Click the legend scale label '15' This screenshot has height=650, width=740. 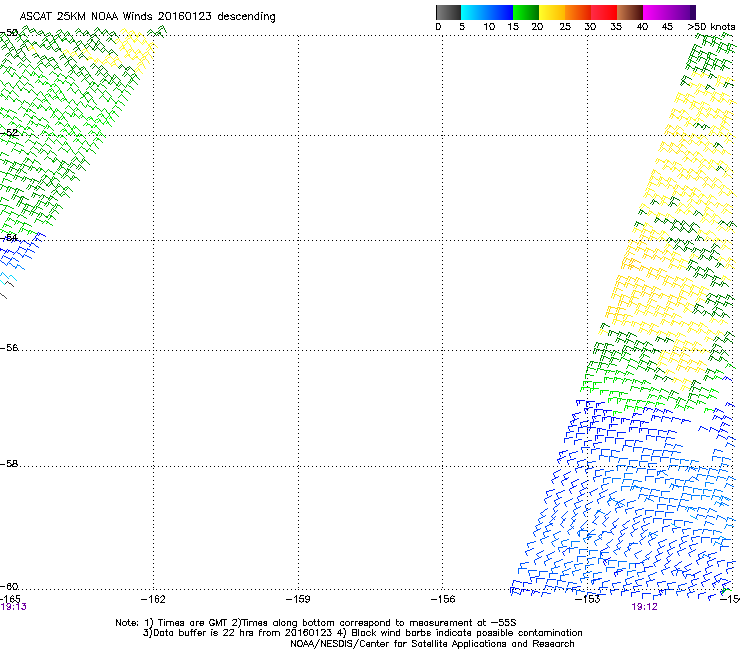(x=513, y=27)
